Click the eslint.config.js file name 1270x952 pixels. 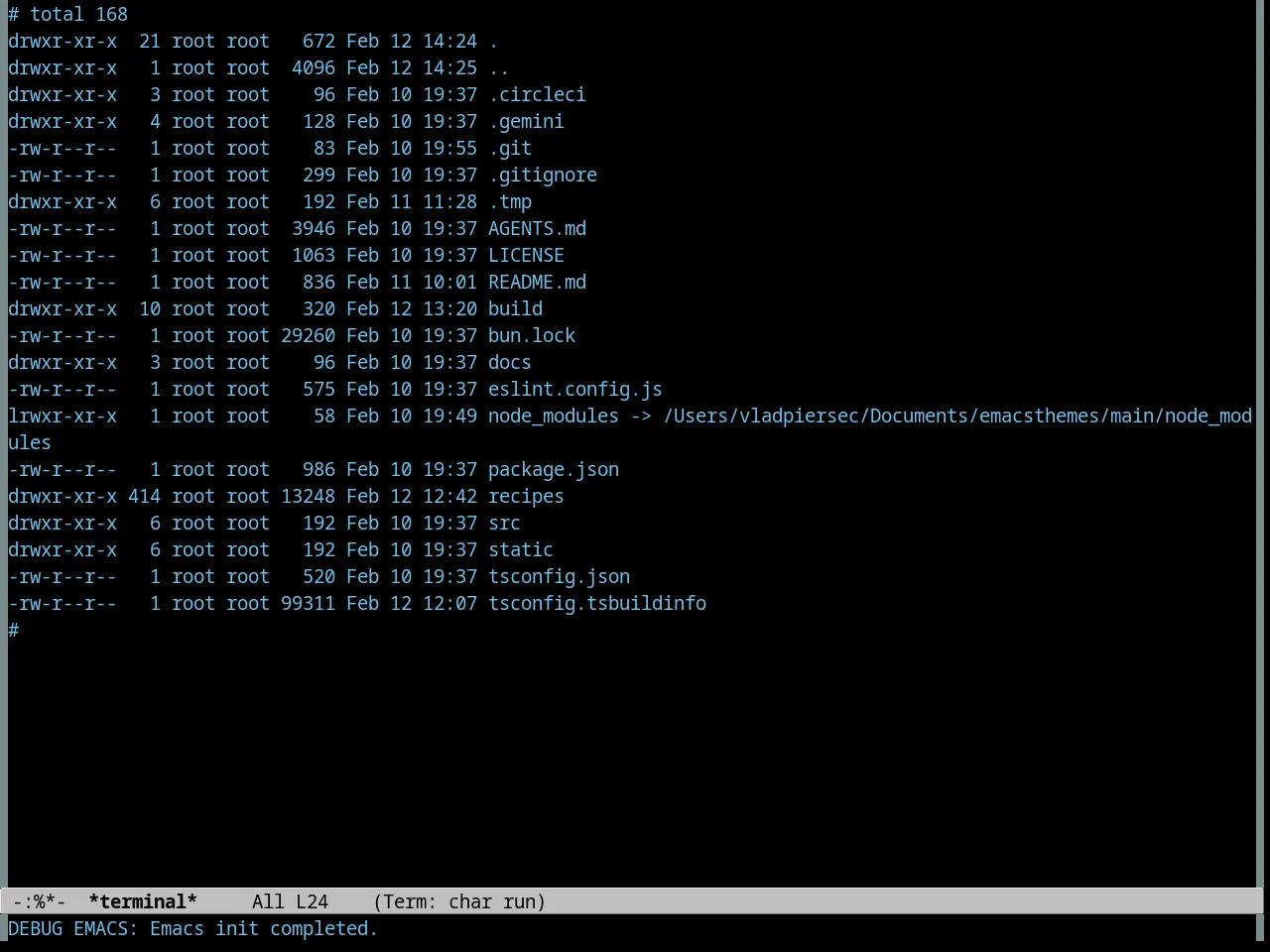[575, 389]
